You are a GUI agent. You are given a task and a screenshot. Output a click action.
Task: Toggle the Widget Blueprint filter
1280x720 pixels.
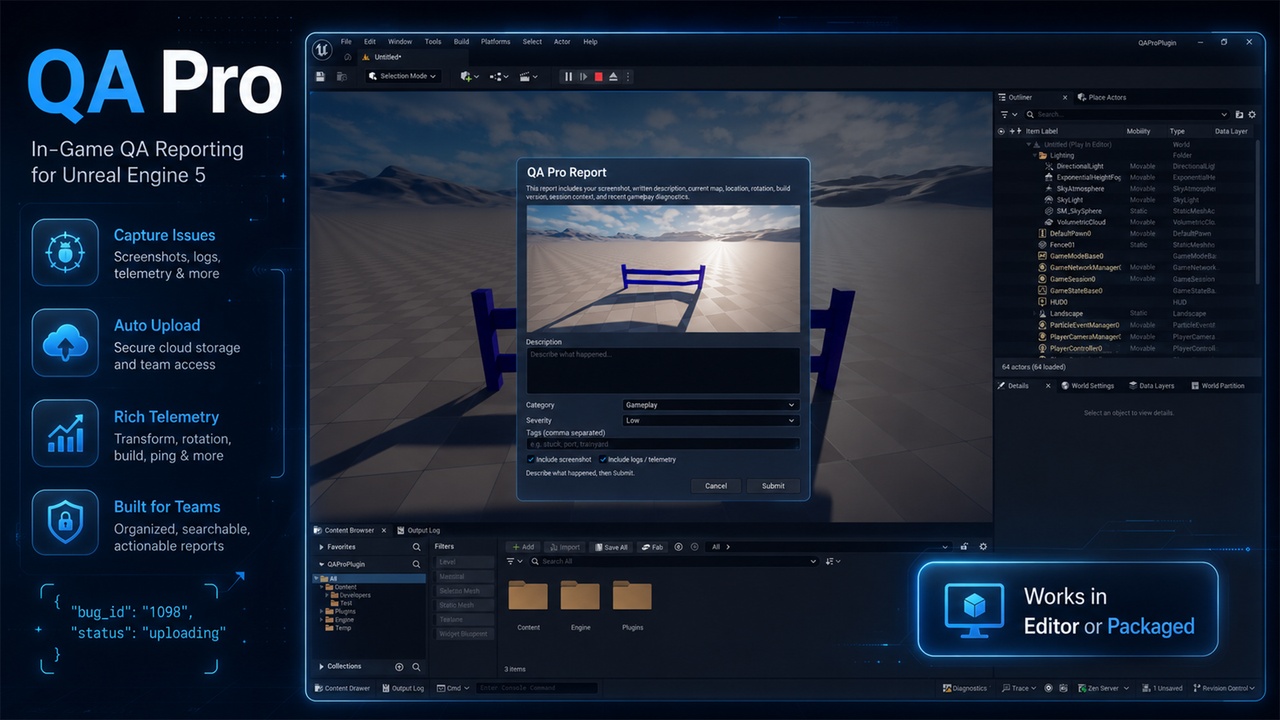465,634
